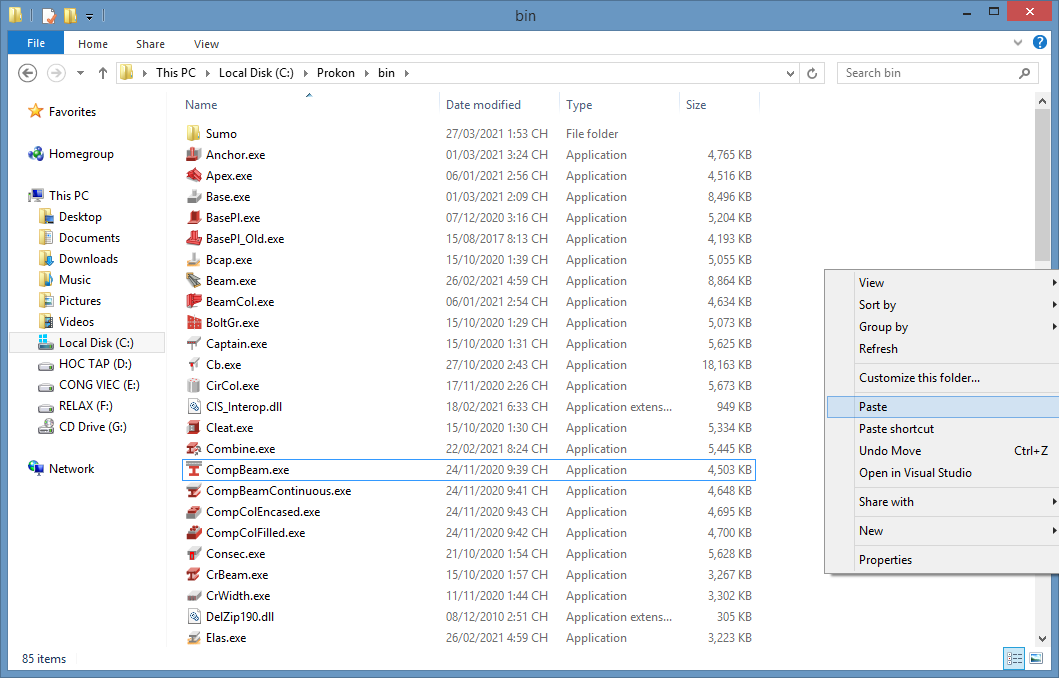
Task: Click the Anchor.exe file icon
Action: tap(194, 155)
